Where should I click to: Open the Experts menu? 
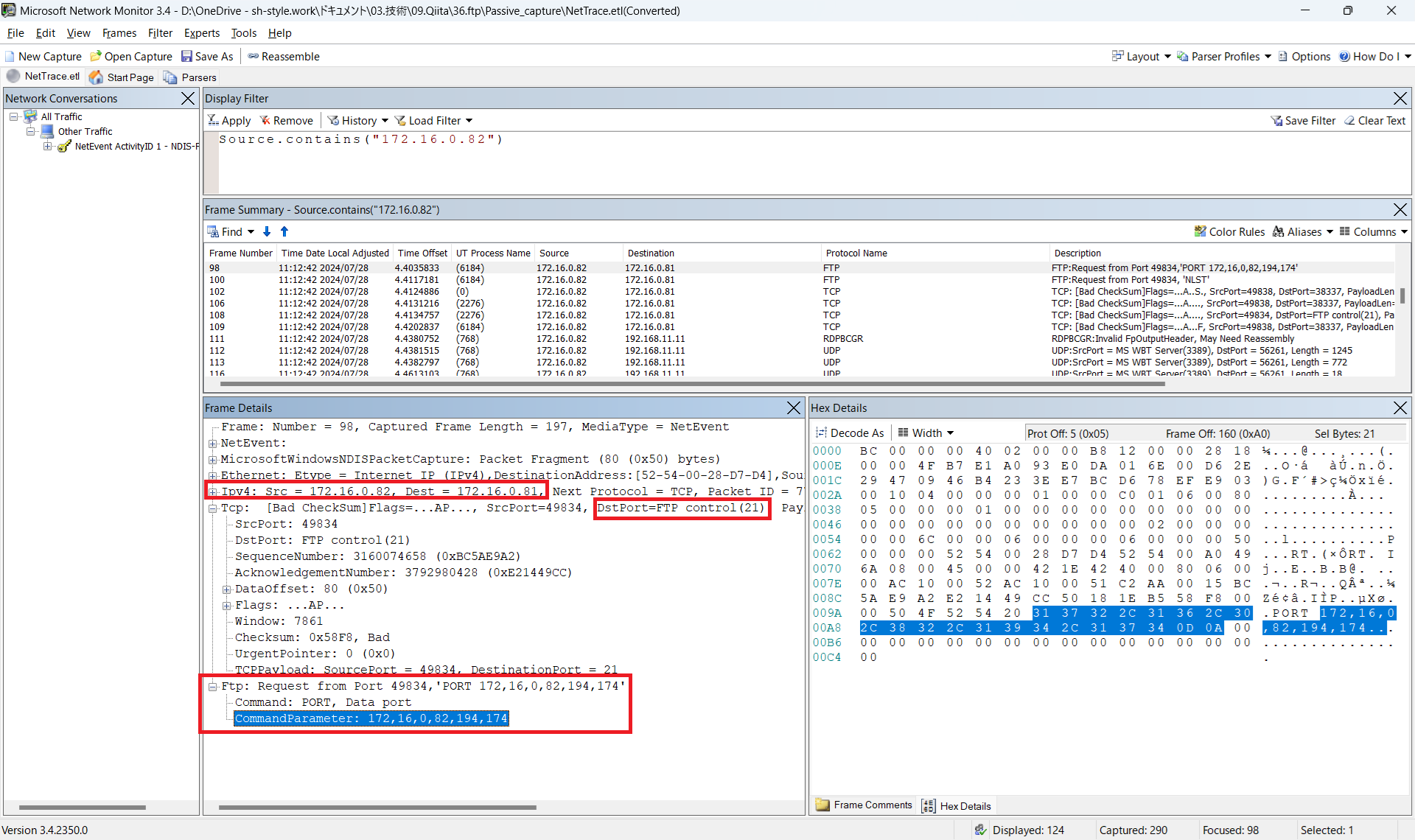coord(202,33)
